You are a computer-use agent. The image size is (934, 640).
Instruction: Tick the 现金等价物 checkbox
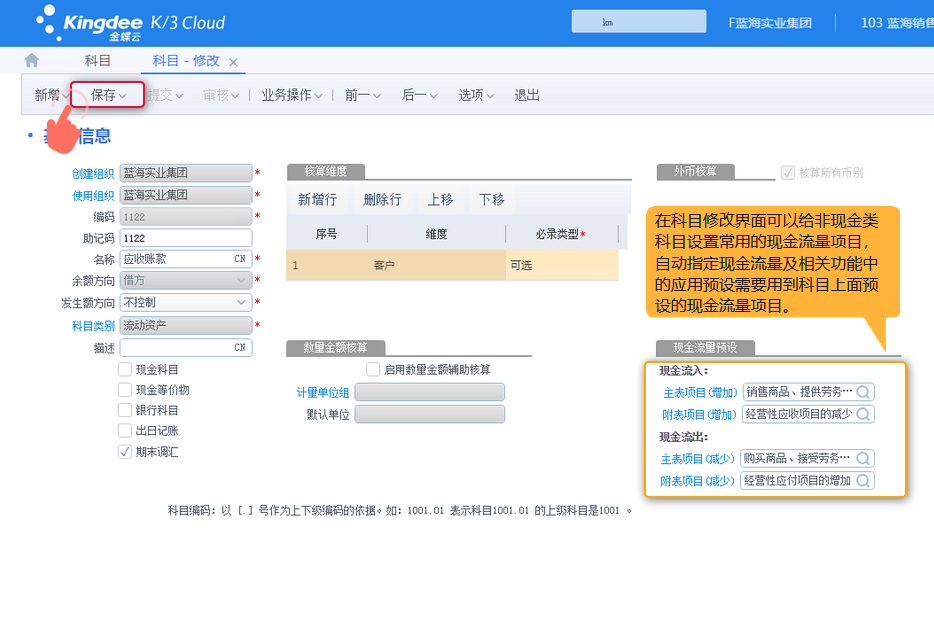coord(124,390)
